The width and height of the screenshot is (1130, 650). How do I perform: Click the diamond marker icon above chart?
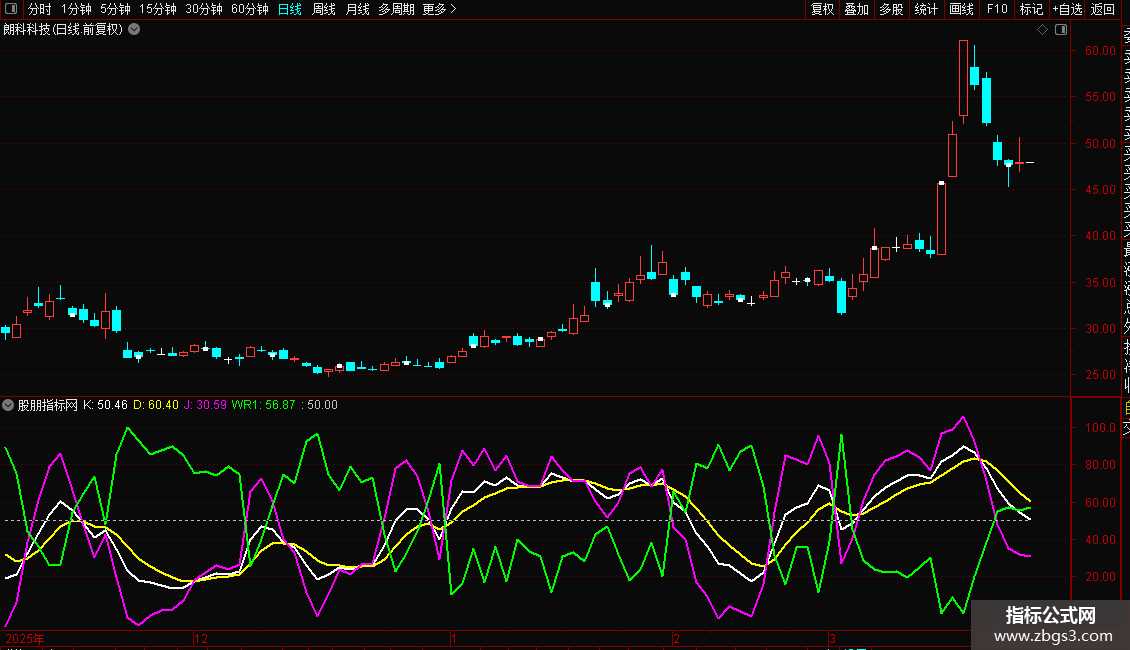(1042, 30)
